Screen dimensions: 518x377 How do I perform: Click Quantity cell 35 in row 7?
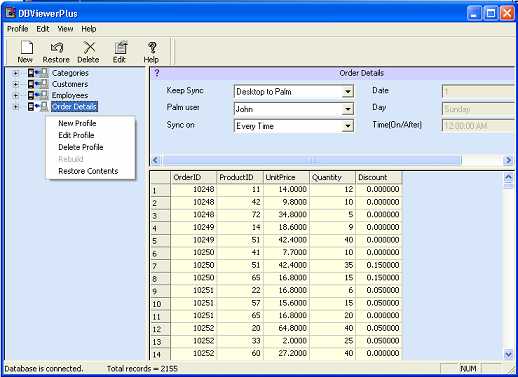[x=332, y=265]
